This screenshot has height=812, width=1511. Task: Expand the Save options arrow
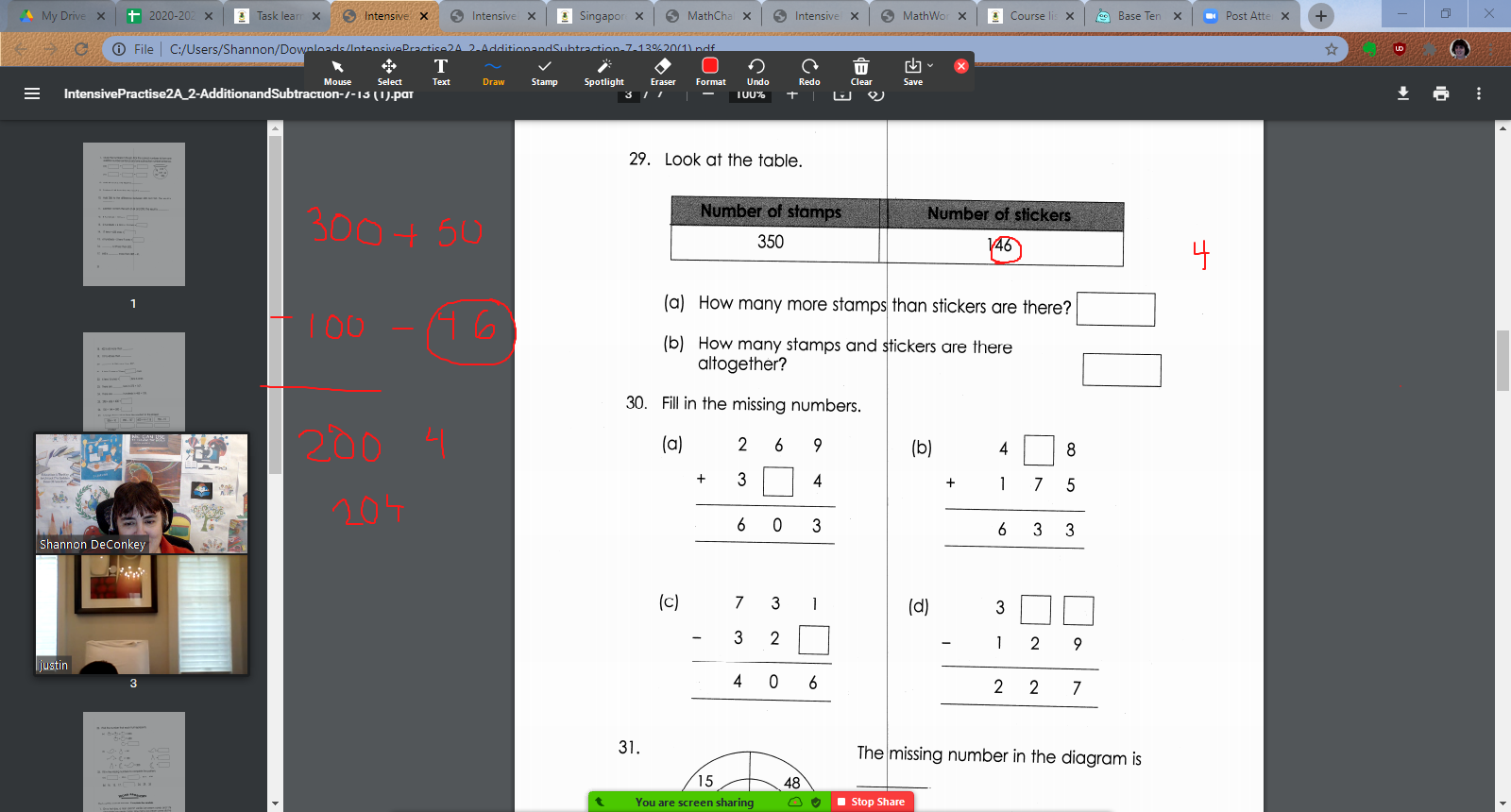930,65
